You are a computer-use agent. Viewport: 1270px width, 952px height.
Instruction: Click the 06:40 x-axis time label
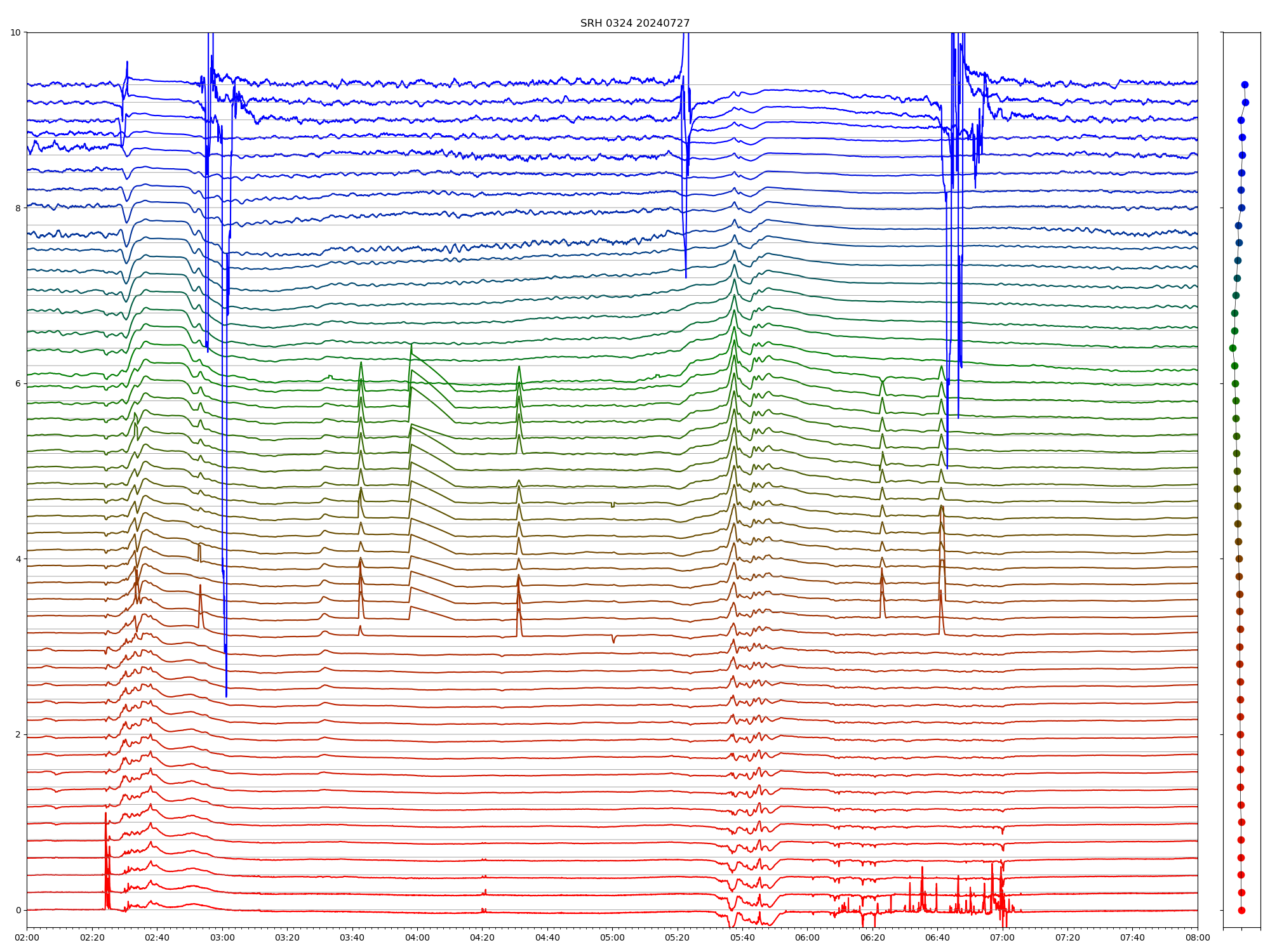[937, 937]
